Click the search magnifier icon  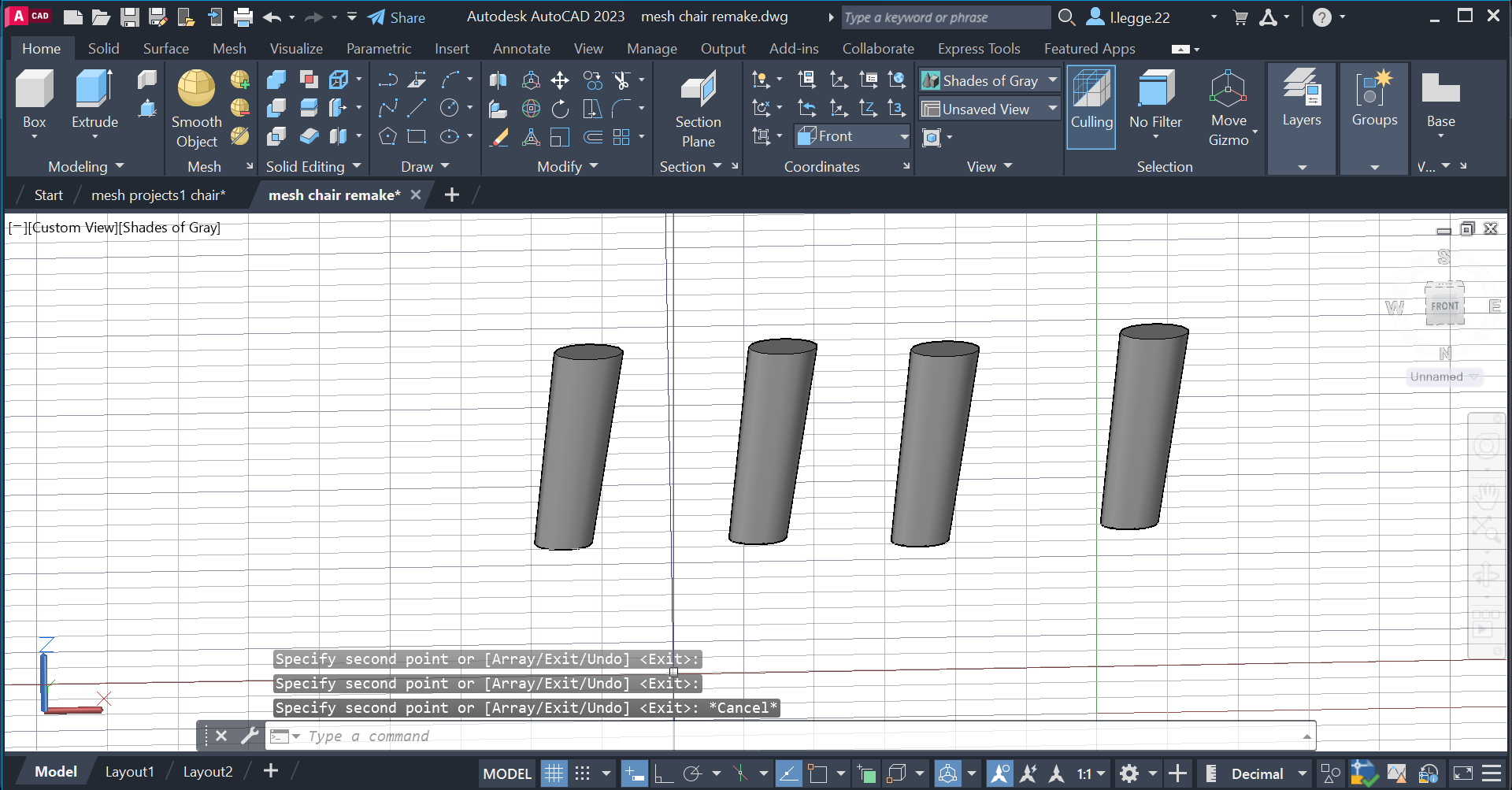1066,17
